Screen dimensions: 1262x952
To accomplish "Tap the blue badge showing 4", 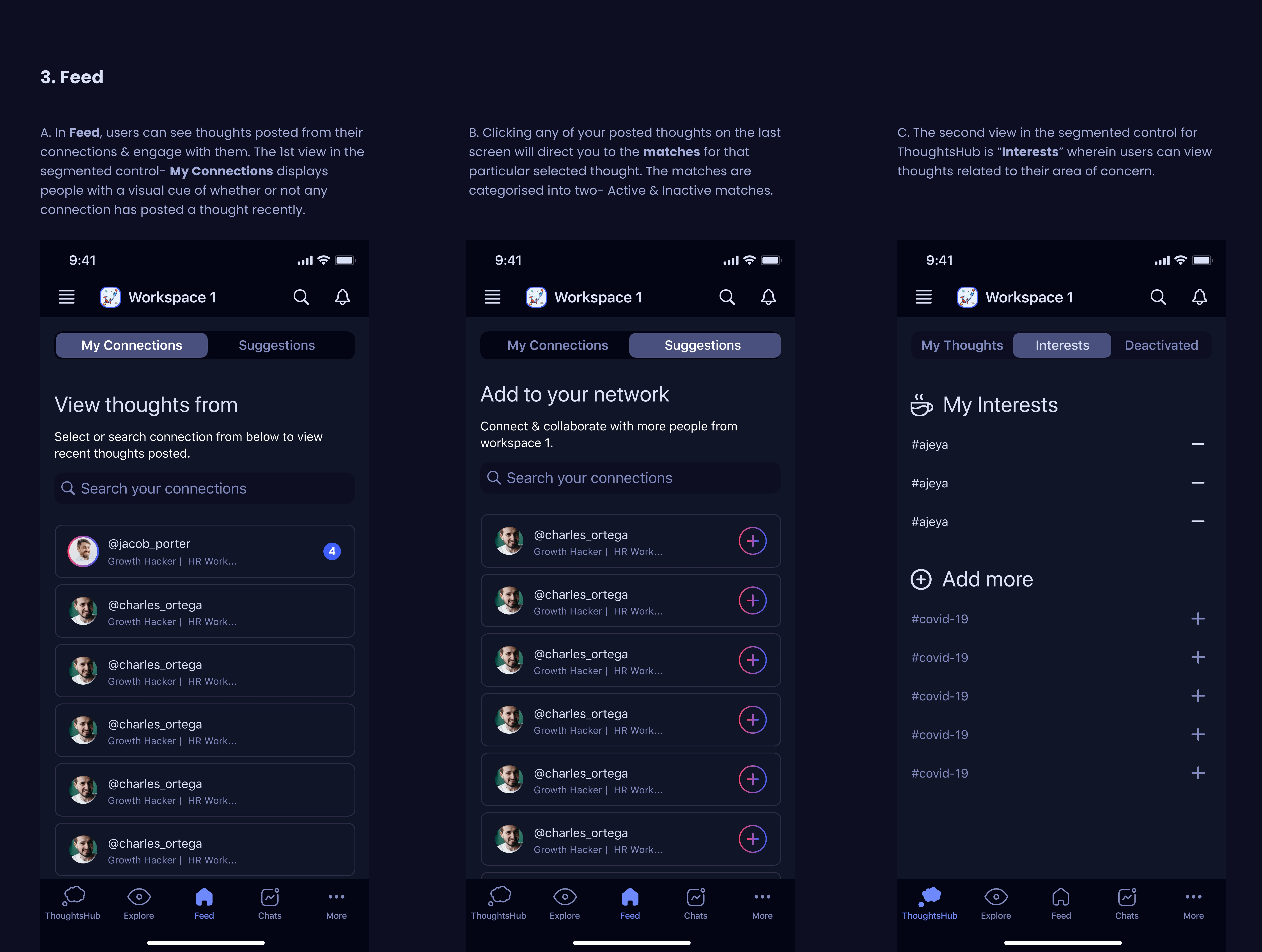I will click(332, 551).
